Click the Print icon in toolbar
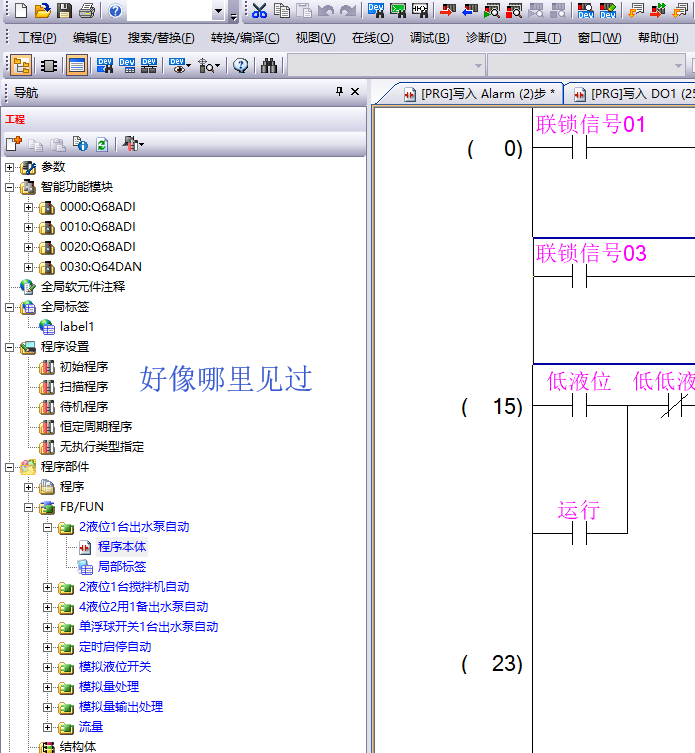The image size is (695, 753). click(x=86, y=11)
